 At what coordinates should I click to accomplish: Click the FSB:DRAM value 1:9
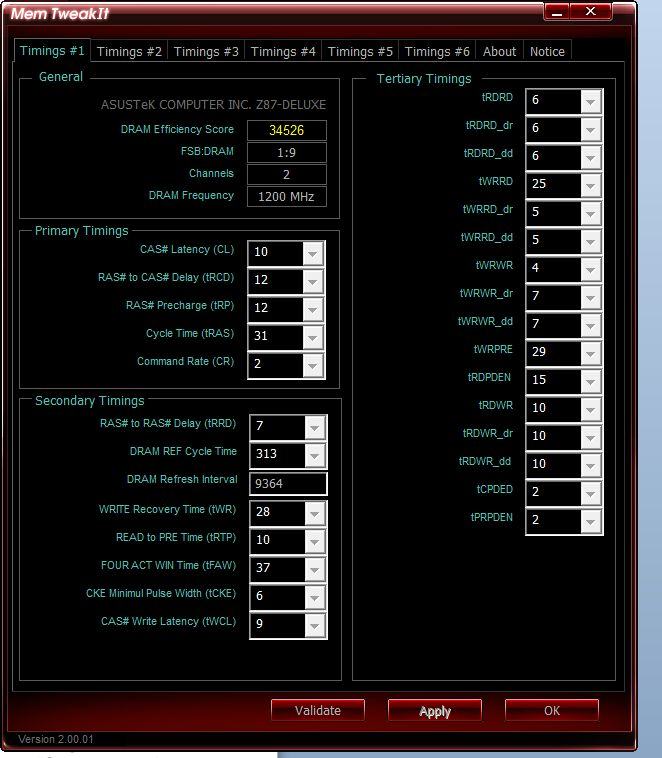[287, 152]
